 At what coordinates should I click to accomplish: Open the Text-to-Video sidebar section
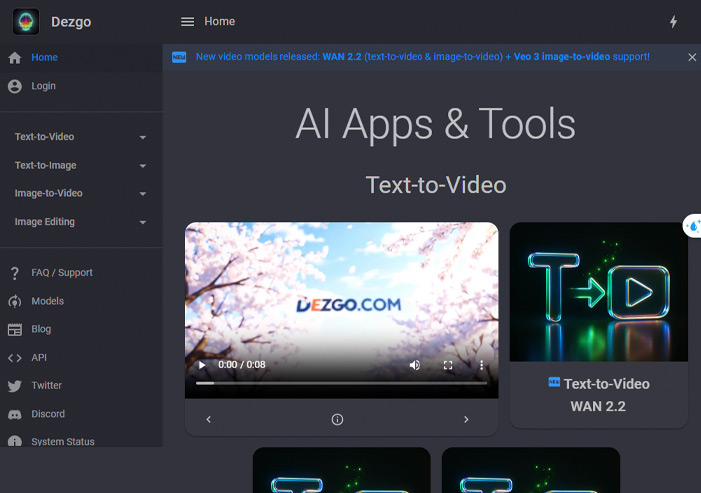81,137
